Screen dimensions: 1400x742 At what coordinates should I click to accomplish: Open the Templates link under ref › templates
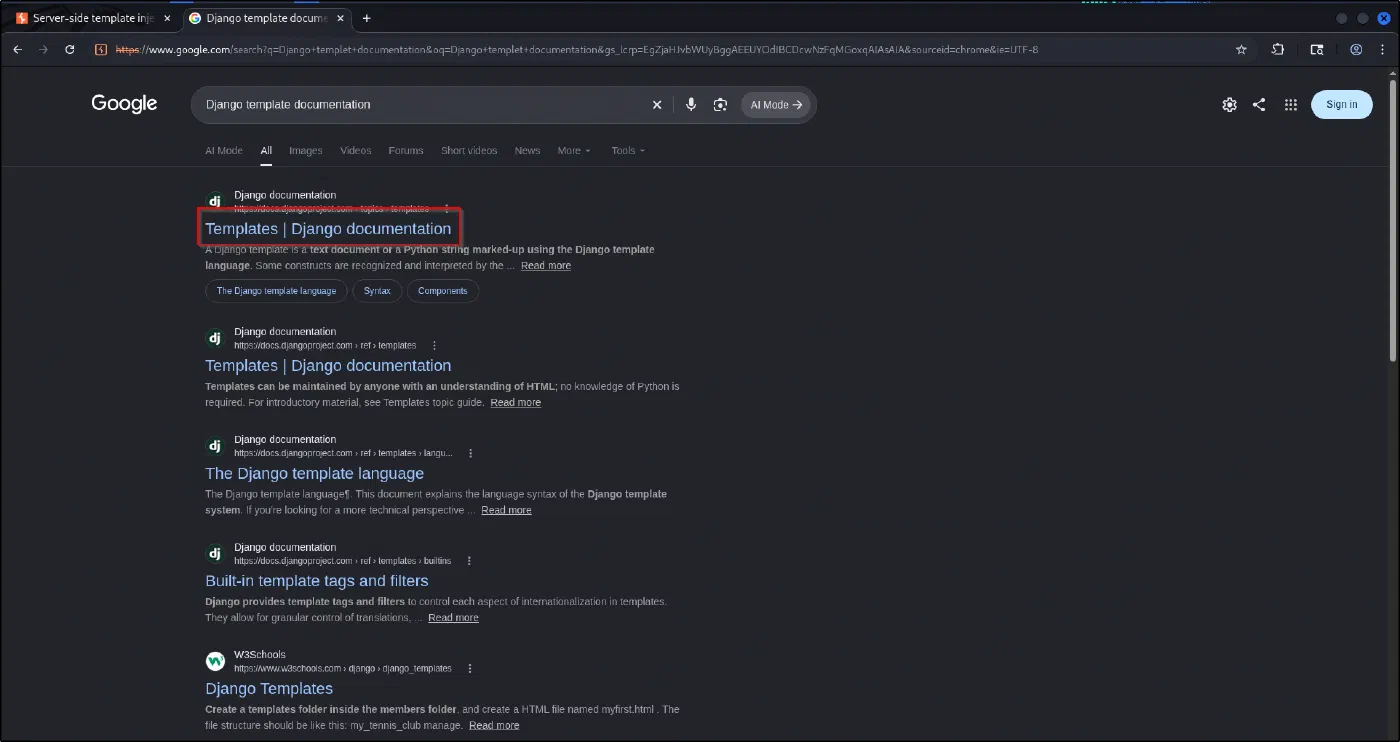pos(328,366)
